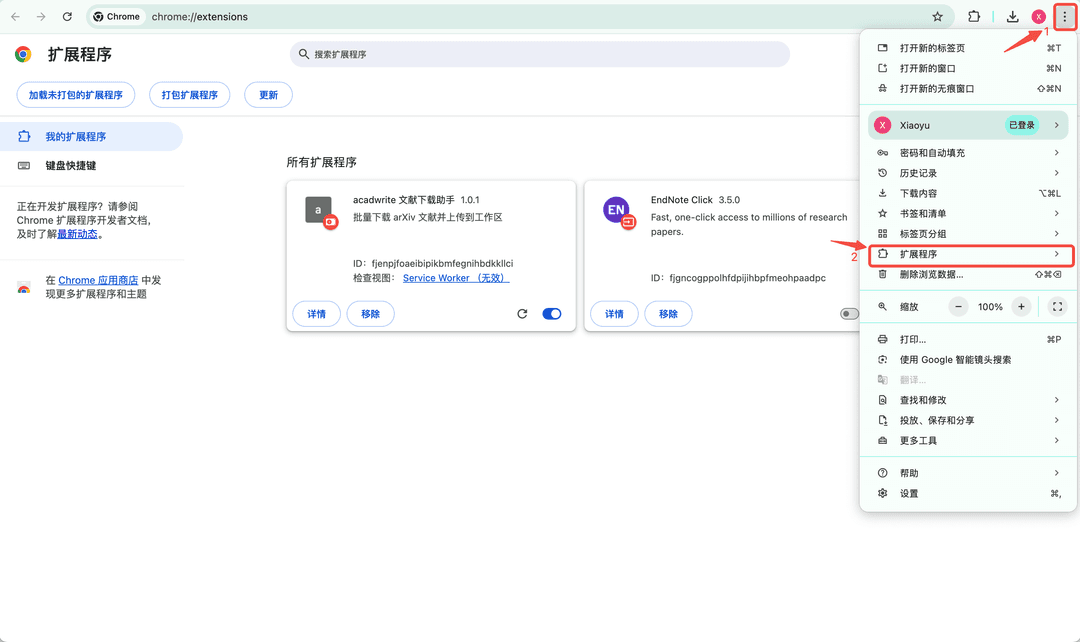Select 我的扩展程序 in sidebar
The image size is (1080, 642).
91,136
